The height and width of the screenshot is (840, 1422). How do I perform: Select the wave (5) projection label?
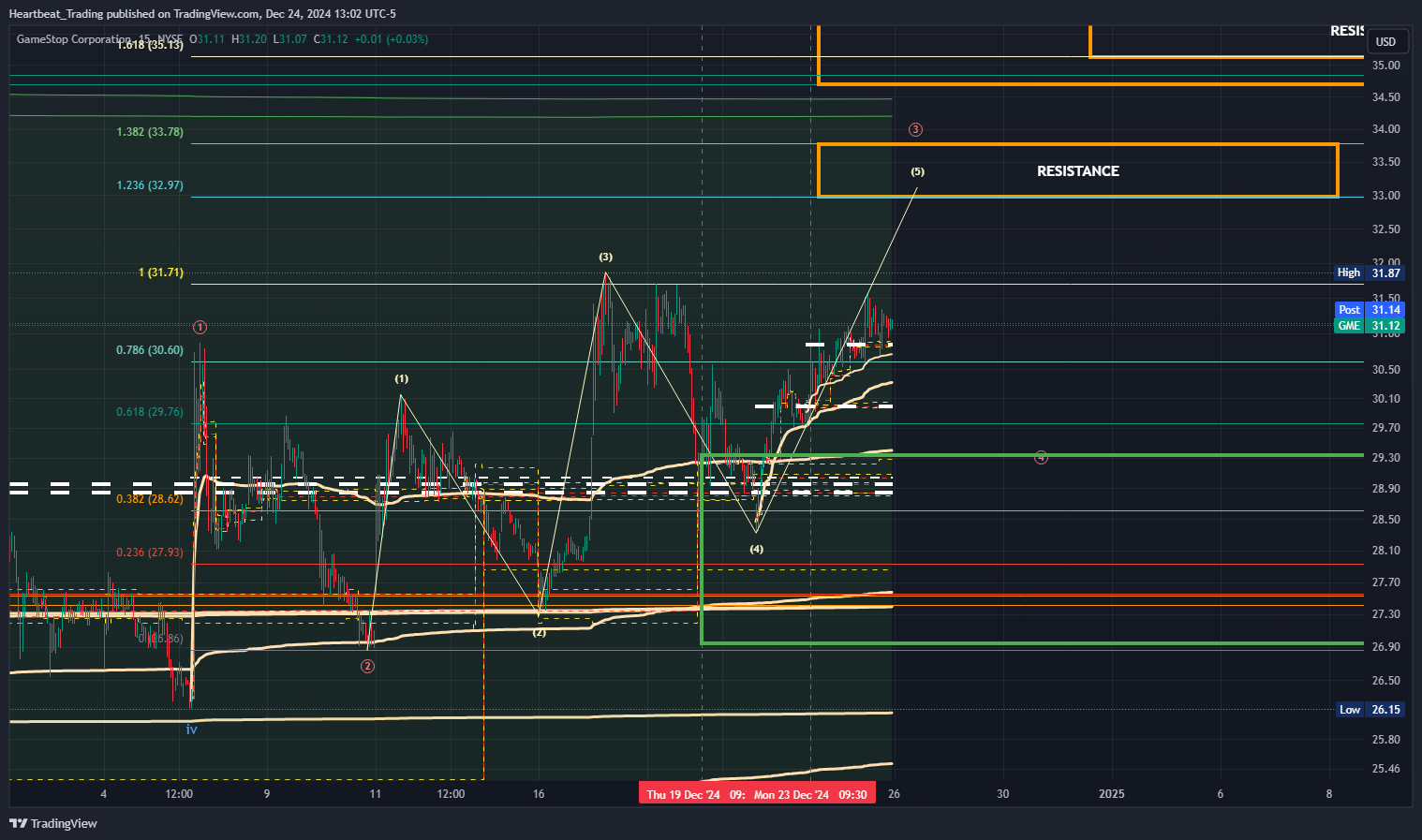pyautogui.click(x=917, y=171)
